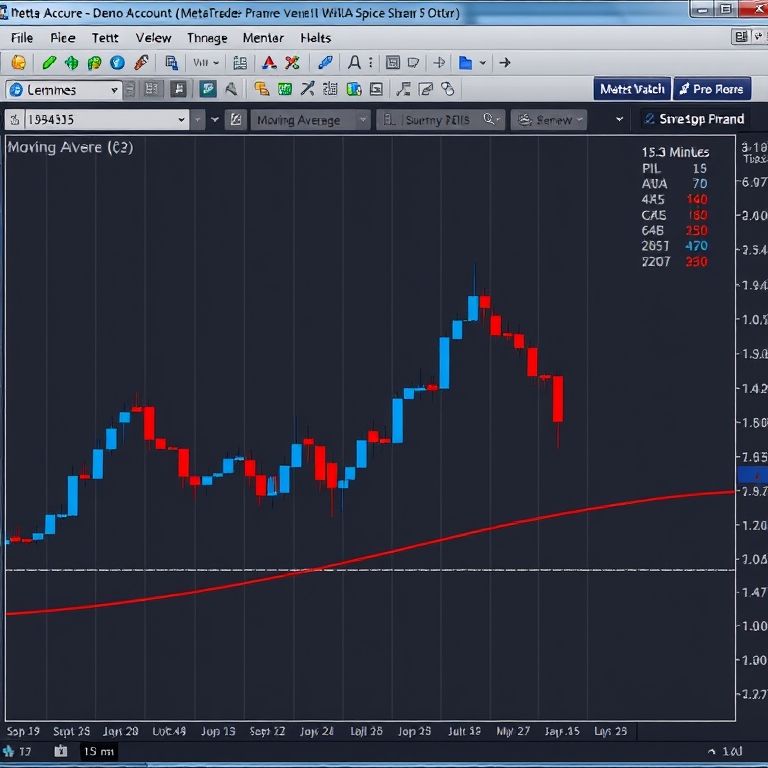This screenshot has height=768, width=768.
Task: Select the 15 mi timeframe in status bar
Action: point(98,751)
